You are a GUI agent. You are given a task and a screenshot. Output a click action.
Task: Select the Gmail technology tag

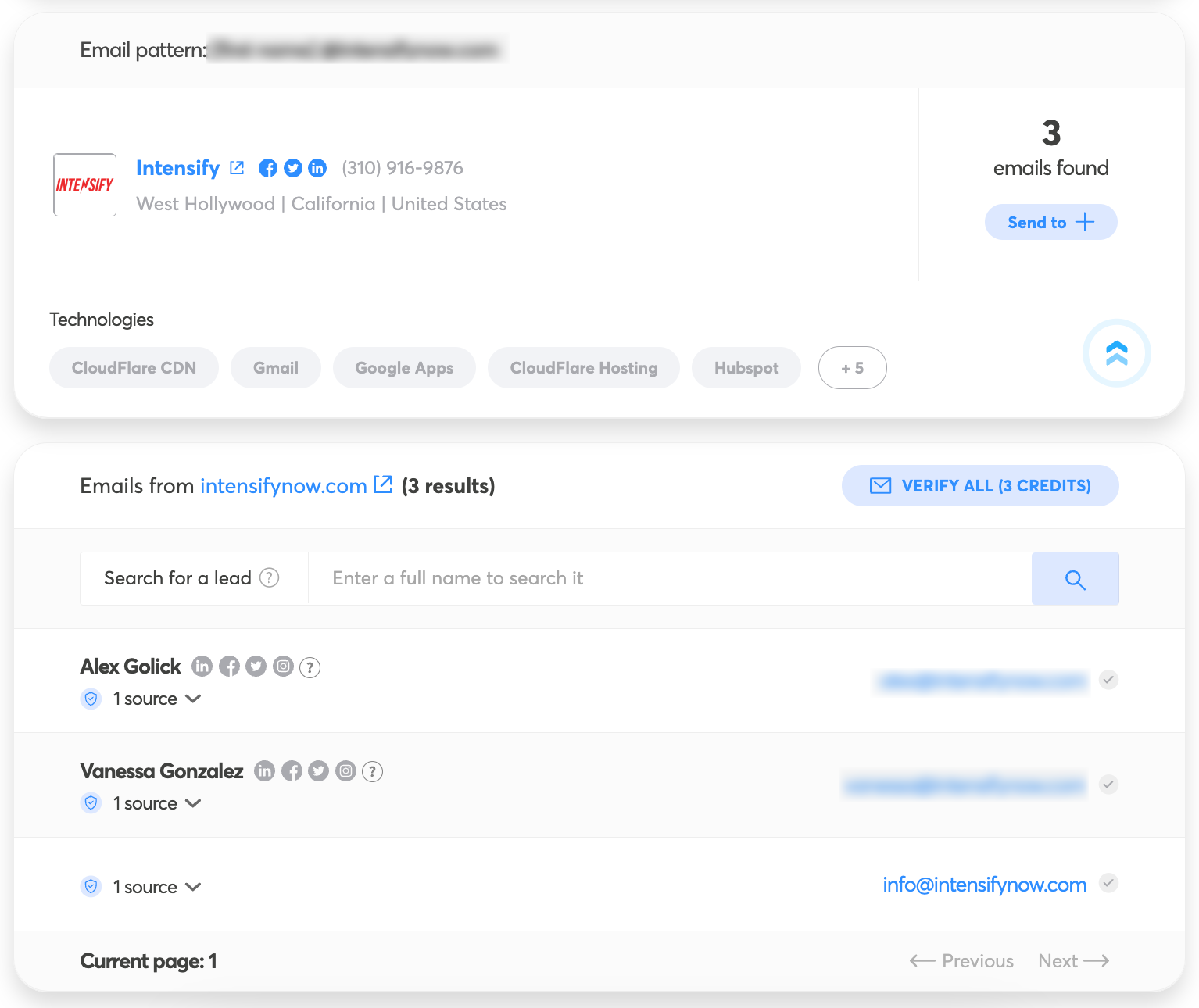tap(276, 368)
